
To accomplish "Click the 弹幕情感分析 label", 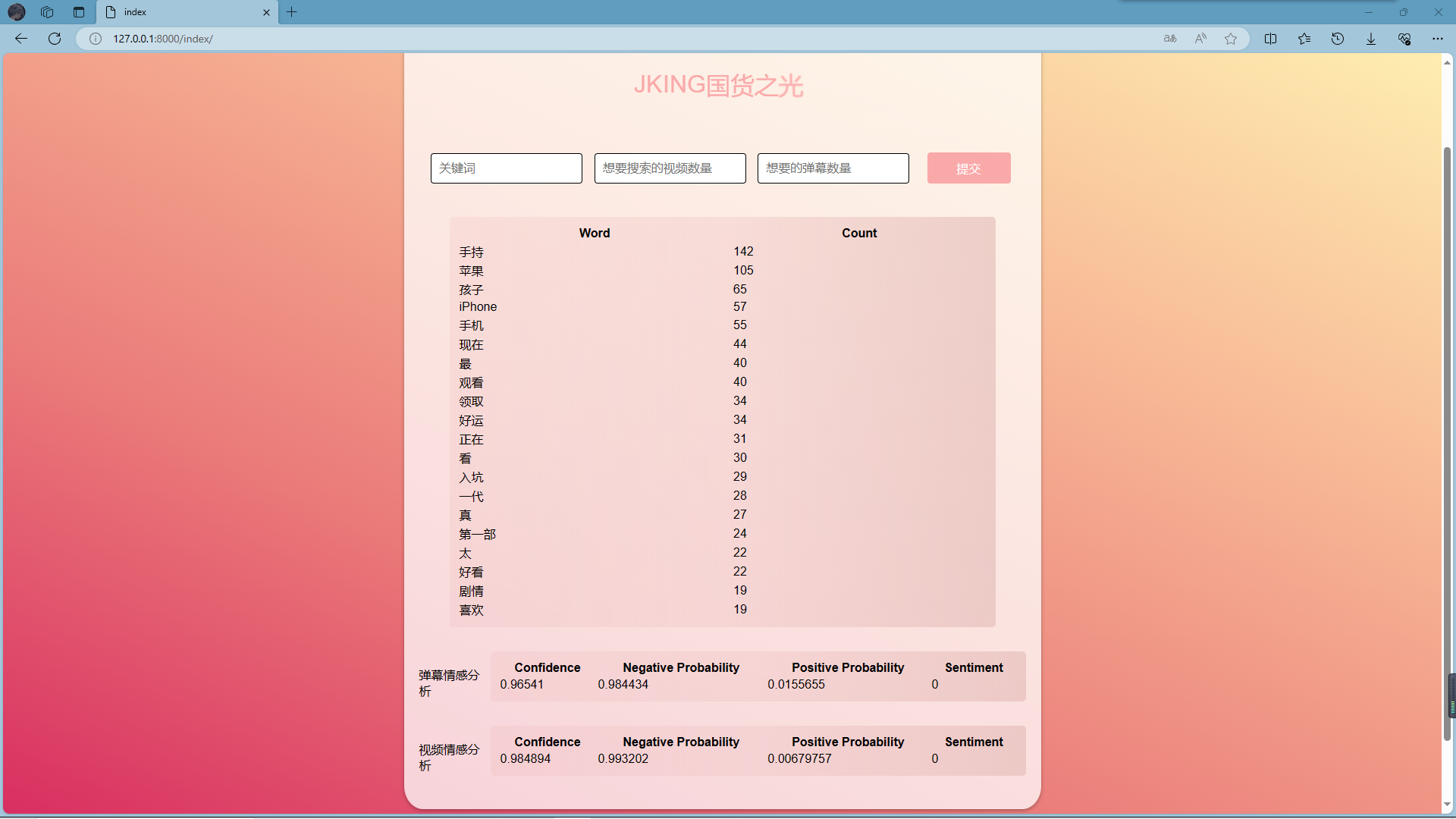I will [449, 683].
